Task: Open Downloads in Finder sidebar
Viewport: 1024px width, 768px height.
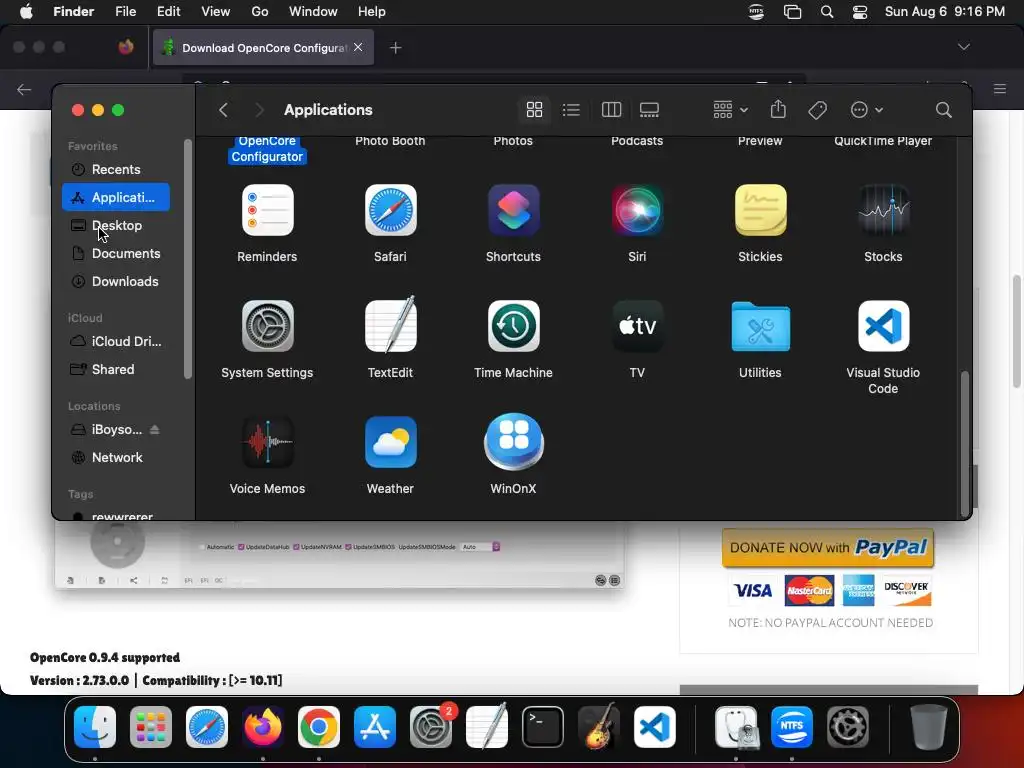Action: coord(116,281)
